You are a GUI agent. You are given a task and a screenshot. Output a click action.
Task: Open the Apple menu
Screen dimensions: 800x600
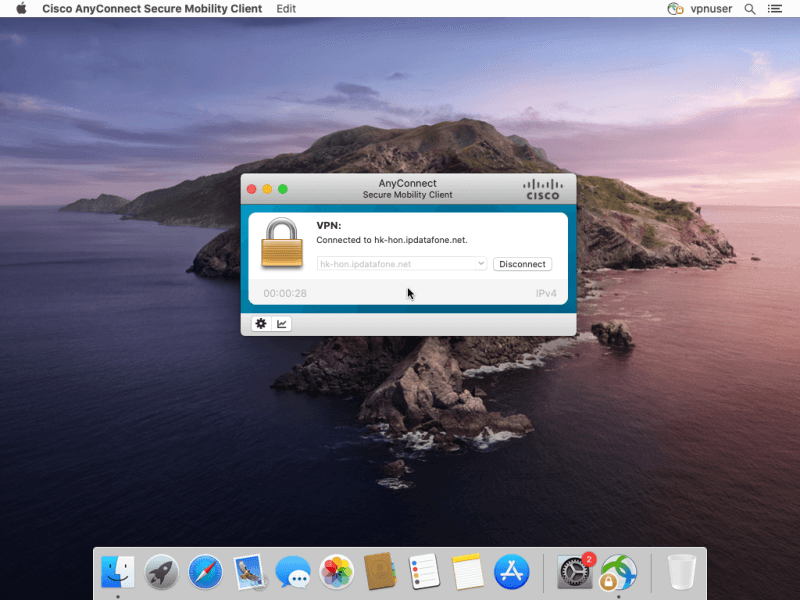pos(21,9)
